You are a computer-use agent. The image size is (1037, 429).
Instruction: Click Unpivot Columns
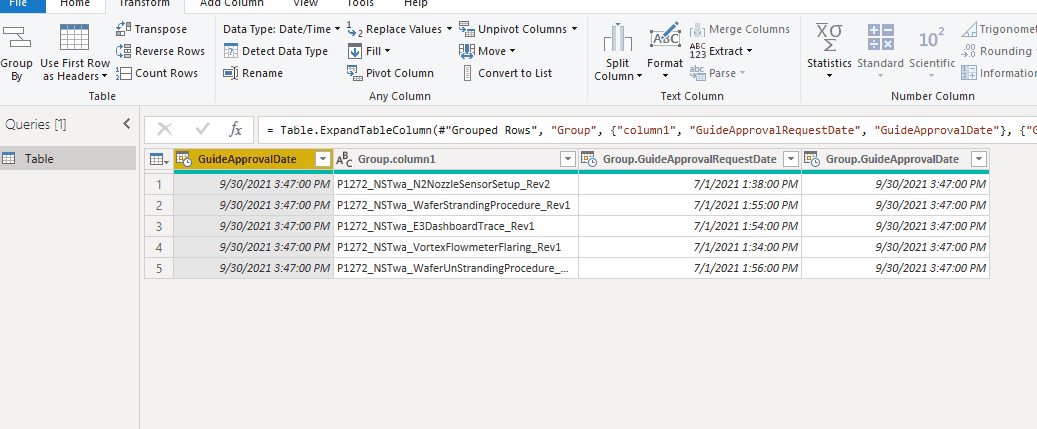pyautogui.click(x=513, y=29)
